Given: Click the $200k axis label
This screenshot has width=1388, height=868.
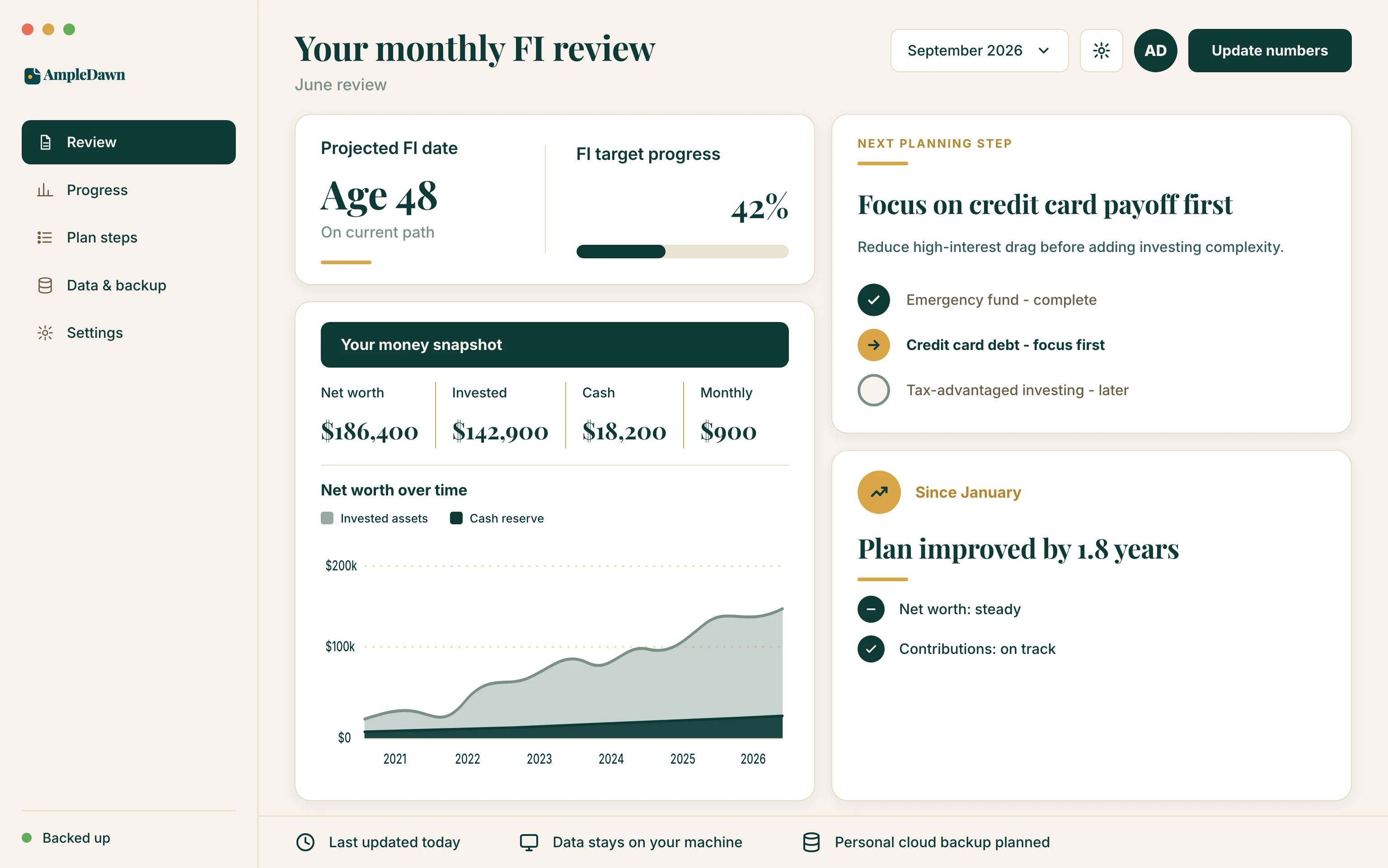Looking at the screenshot, I should [341, 566].
